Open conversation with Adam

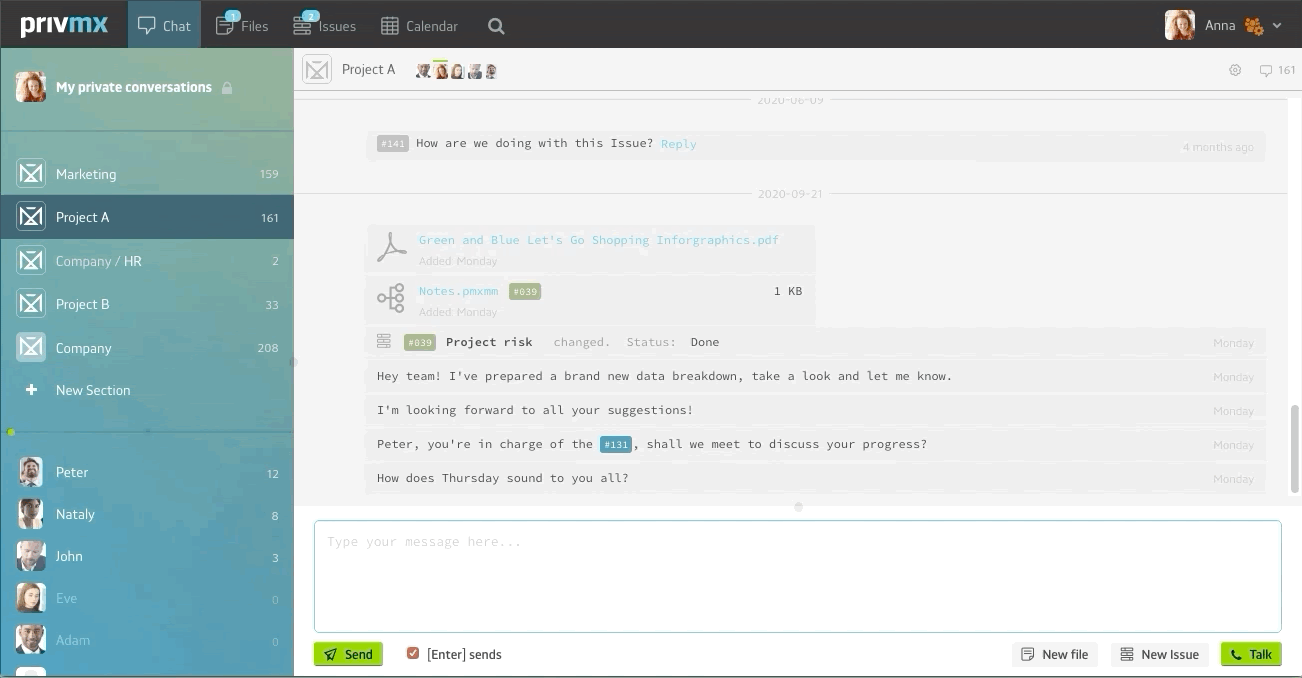point(147,640)
